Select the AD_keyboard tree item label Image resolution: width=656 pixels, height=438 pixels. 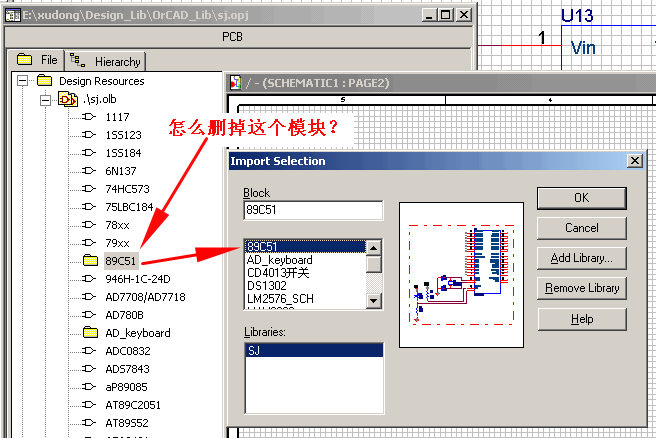[x=138, y=333]
